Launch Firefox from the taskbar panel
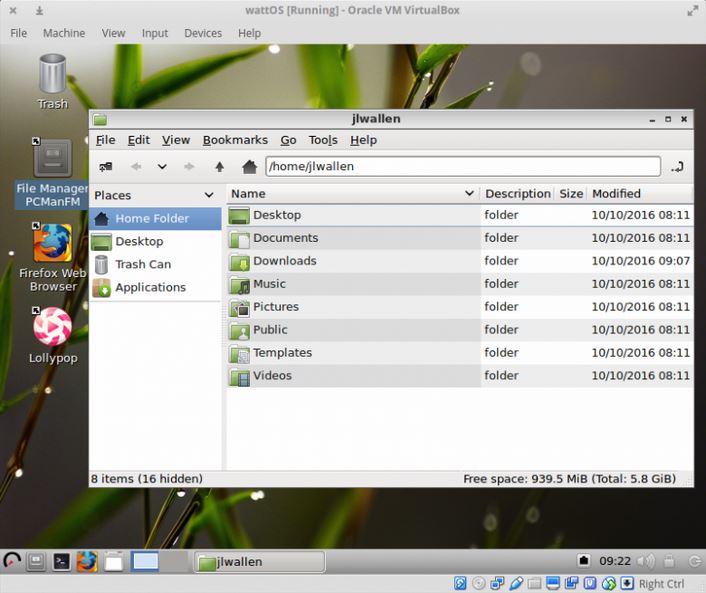Viewport: 706px width, 593px height. click(x=87, y=562)
